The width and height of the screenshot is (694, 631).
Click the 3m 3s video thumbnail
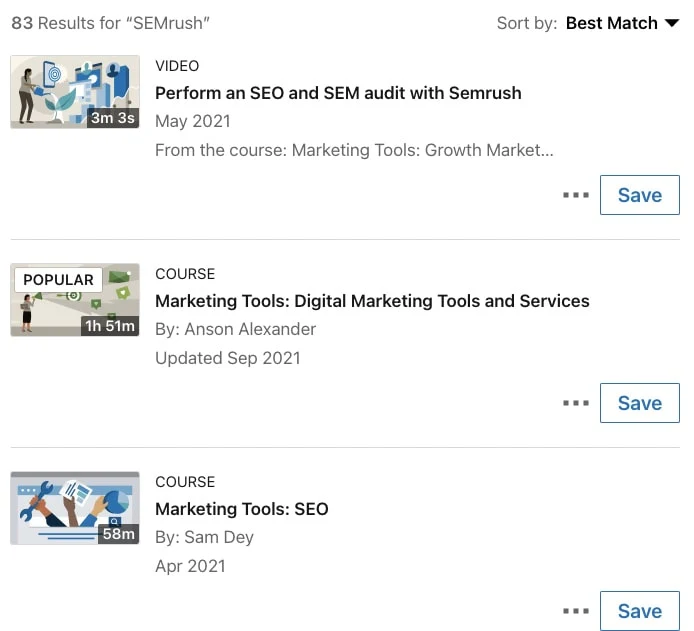[x=75, y=92]
